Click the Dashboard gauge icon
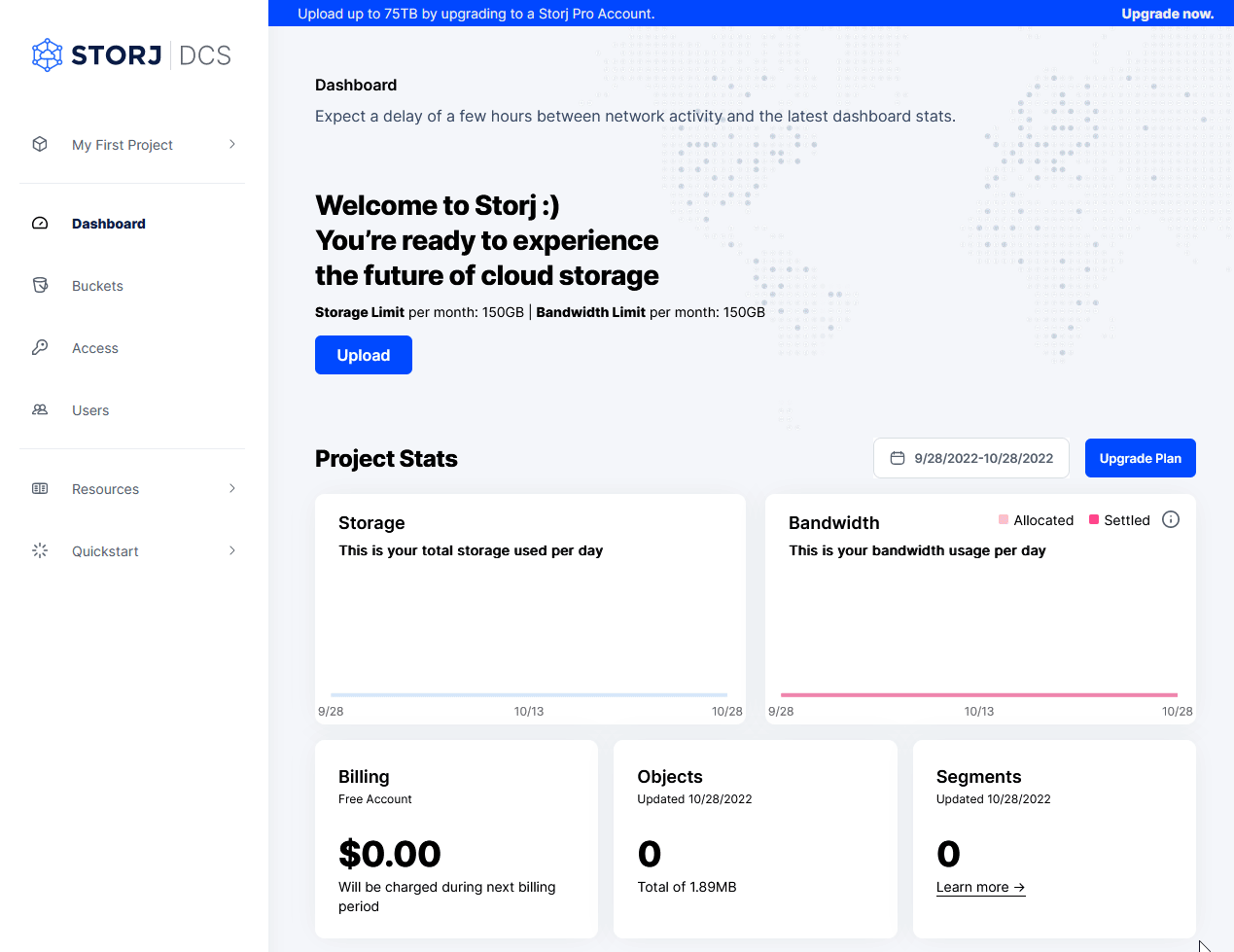1234x952 pixels. [40, 223]
